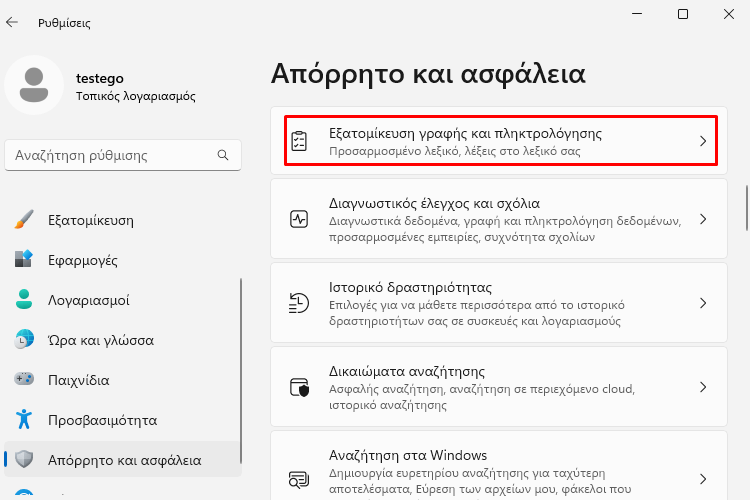Open Διαγνωστικός έλεγχος και σχόλια settings

[499, 219]
